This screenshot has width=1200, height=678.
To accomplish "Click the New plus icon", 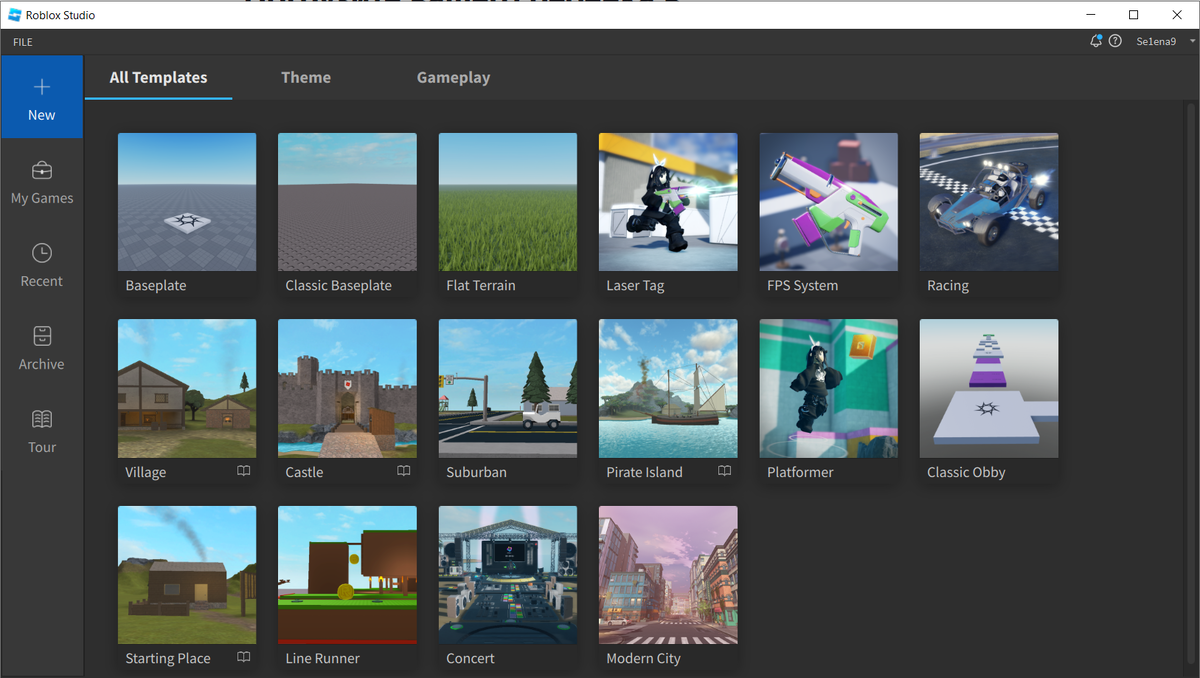I will tap(42, 87).
